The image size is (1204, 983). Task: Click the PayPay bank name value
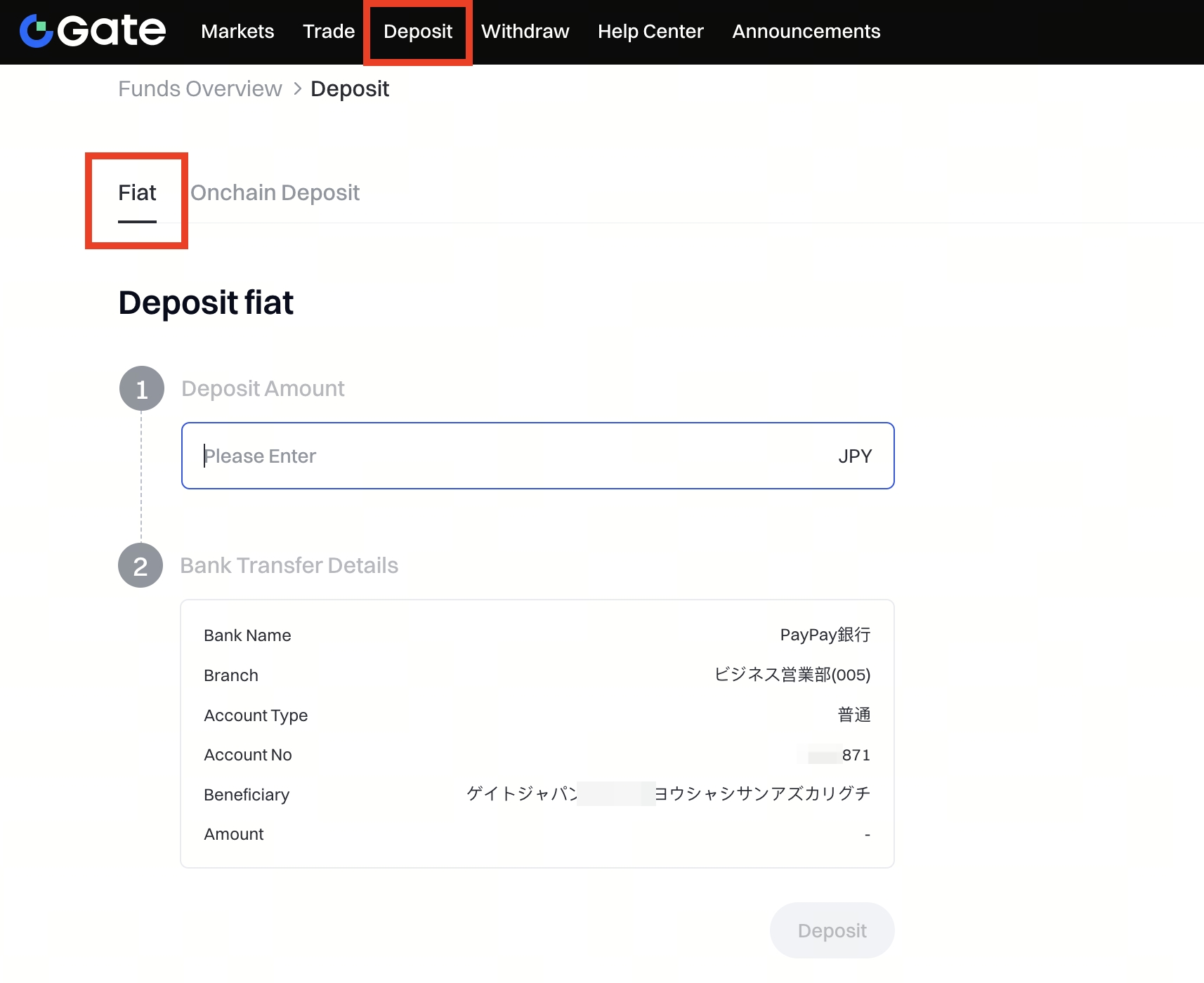pos(825,635)
